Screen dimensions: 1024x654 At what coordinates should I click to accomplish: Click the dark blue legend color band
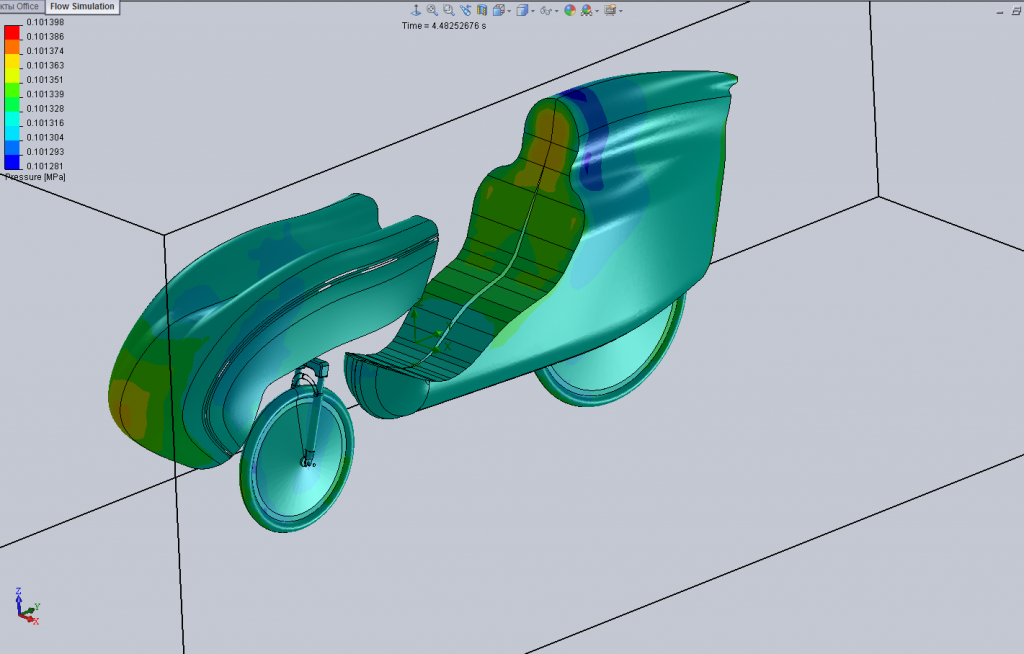(x=12, y=163)
